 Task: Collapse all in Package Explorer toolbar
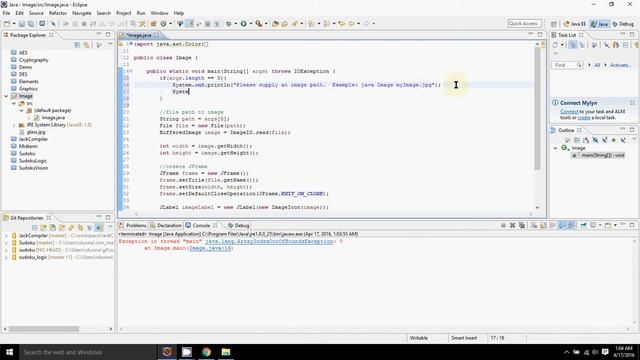coord(77,45)
